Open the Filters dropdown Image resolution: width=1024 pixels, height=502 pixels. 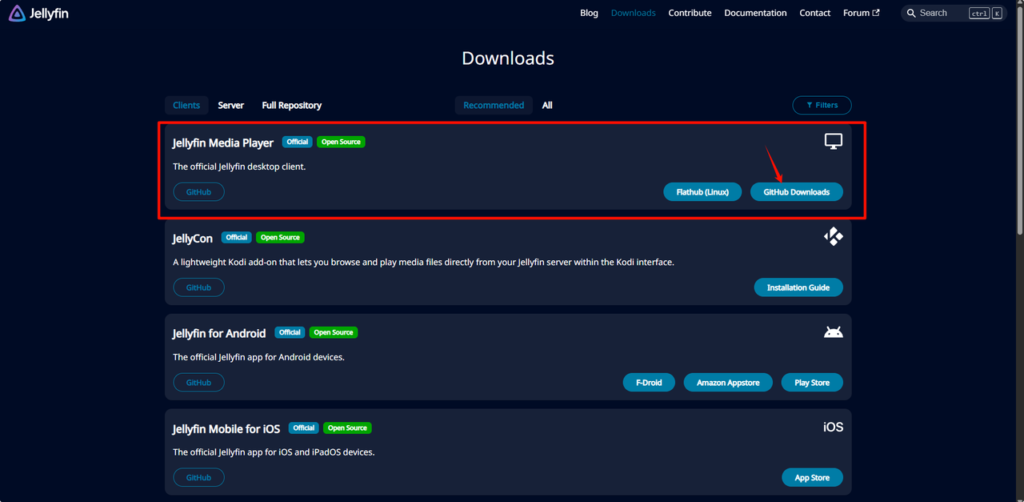pos(821,105)
